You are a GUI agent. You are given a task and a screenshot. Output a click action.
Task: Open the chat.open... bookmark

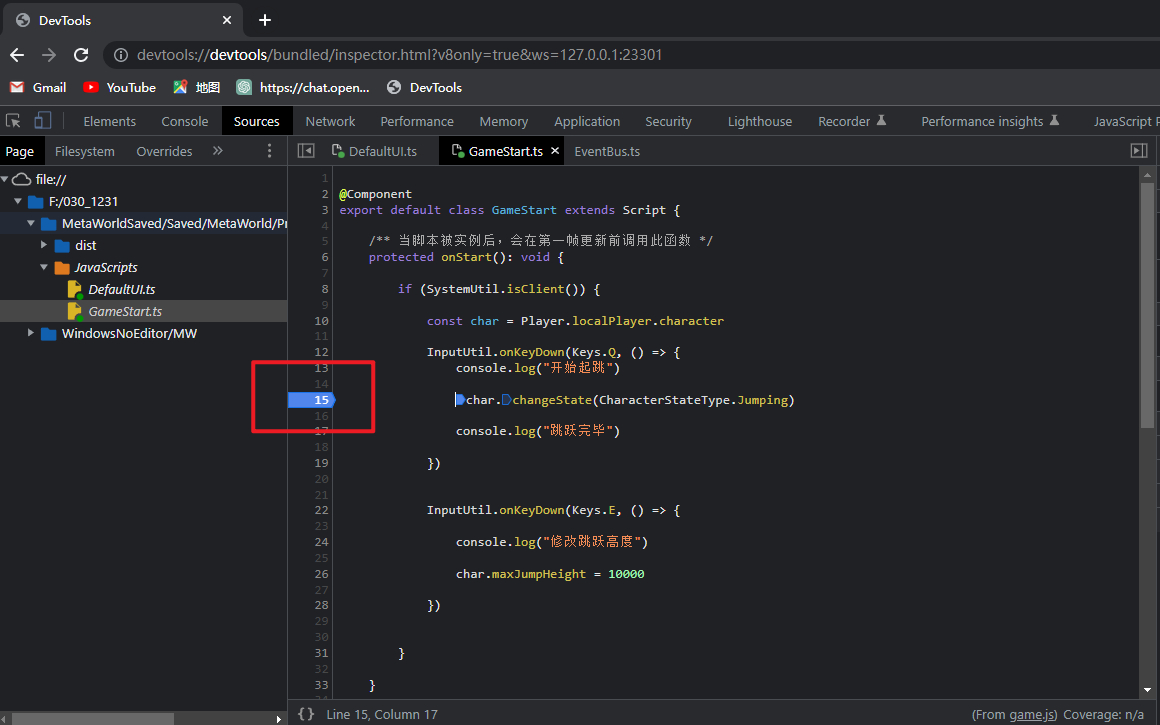pyautogui.click(x=303, y=87)
